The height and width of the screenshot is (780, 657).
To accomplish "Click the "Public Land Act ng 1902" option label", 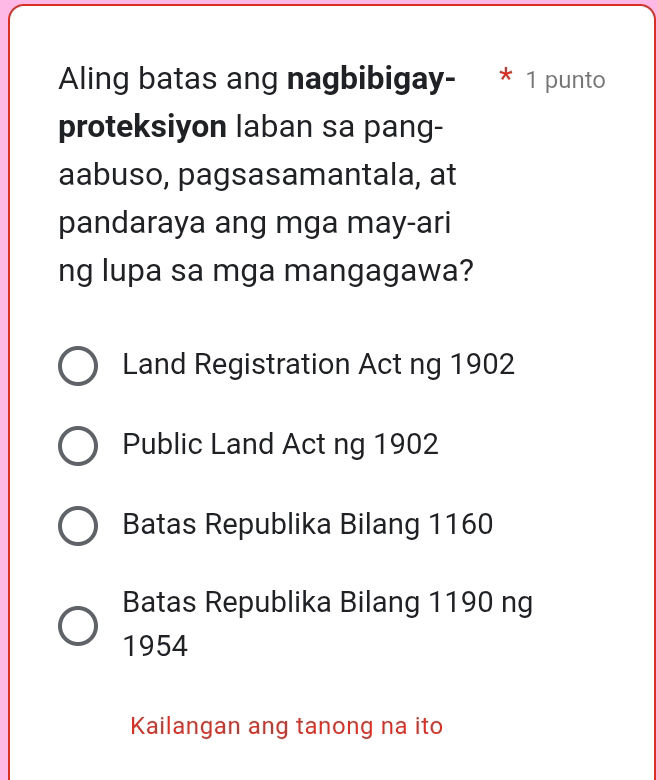I will click(280, 445).
